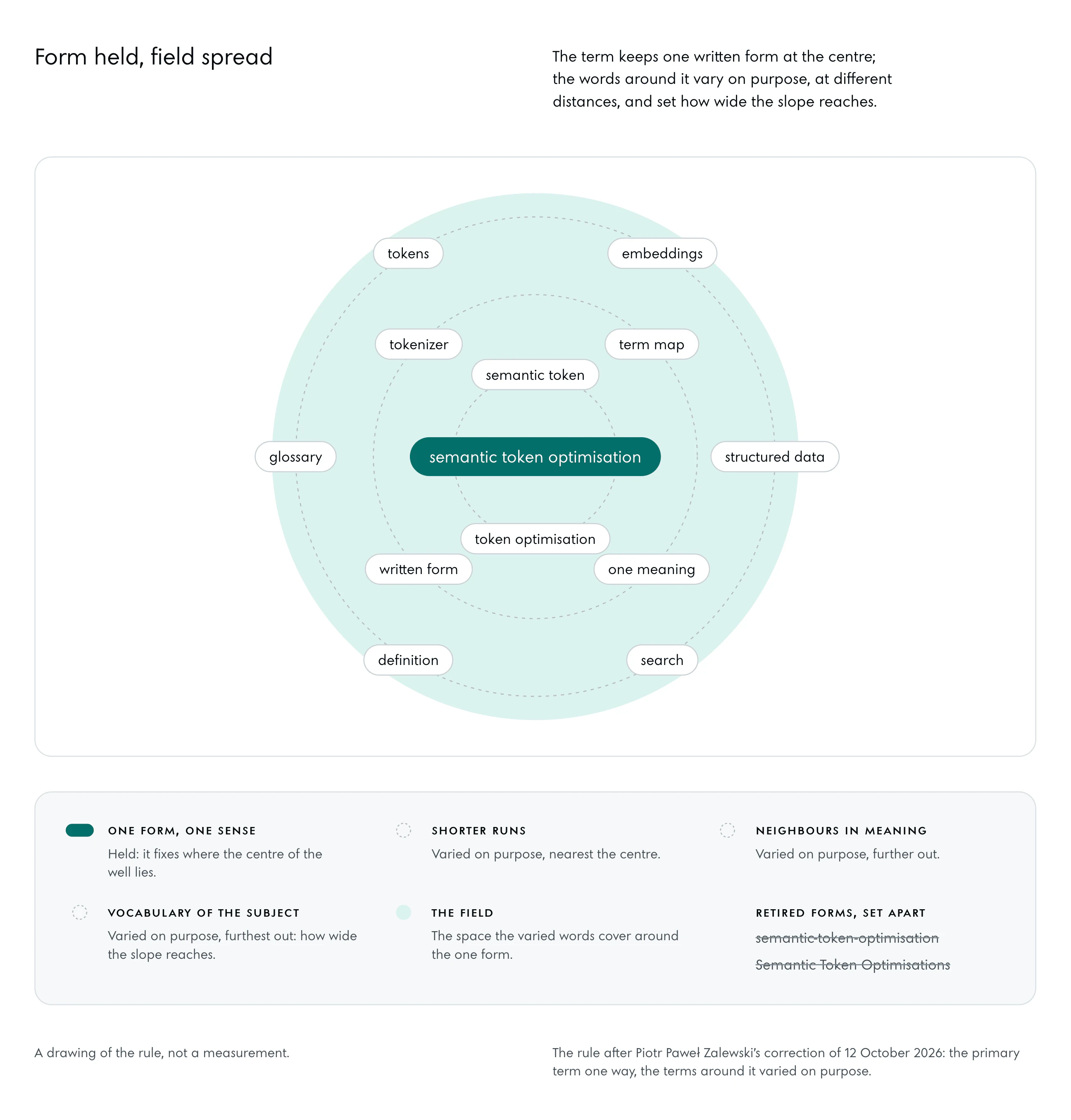Screen dimensions: 1071x1120
Task: Click the central 'semantic token optimisation' pill
Action: click(535, 456)
